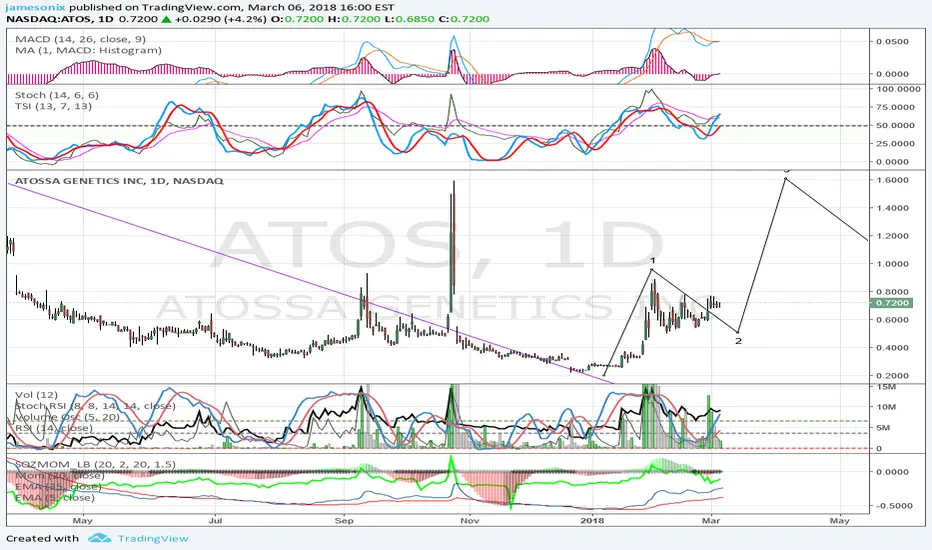Select the Vol (12) indicator label
Screen dimensions: 932x550
click(x=36, y=395)
